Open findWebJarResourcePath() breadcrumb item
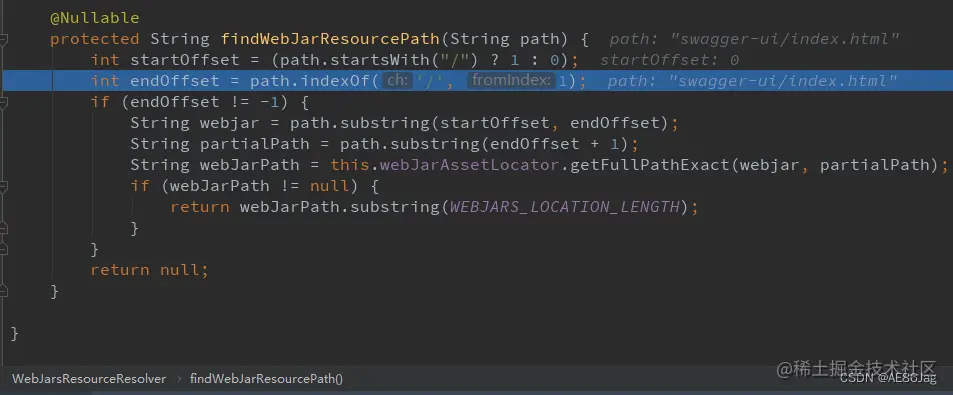 coord(266,379)
